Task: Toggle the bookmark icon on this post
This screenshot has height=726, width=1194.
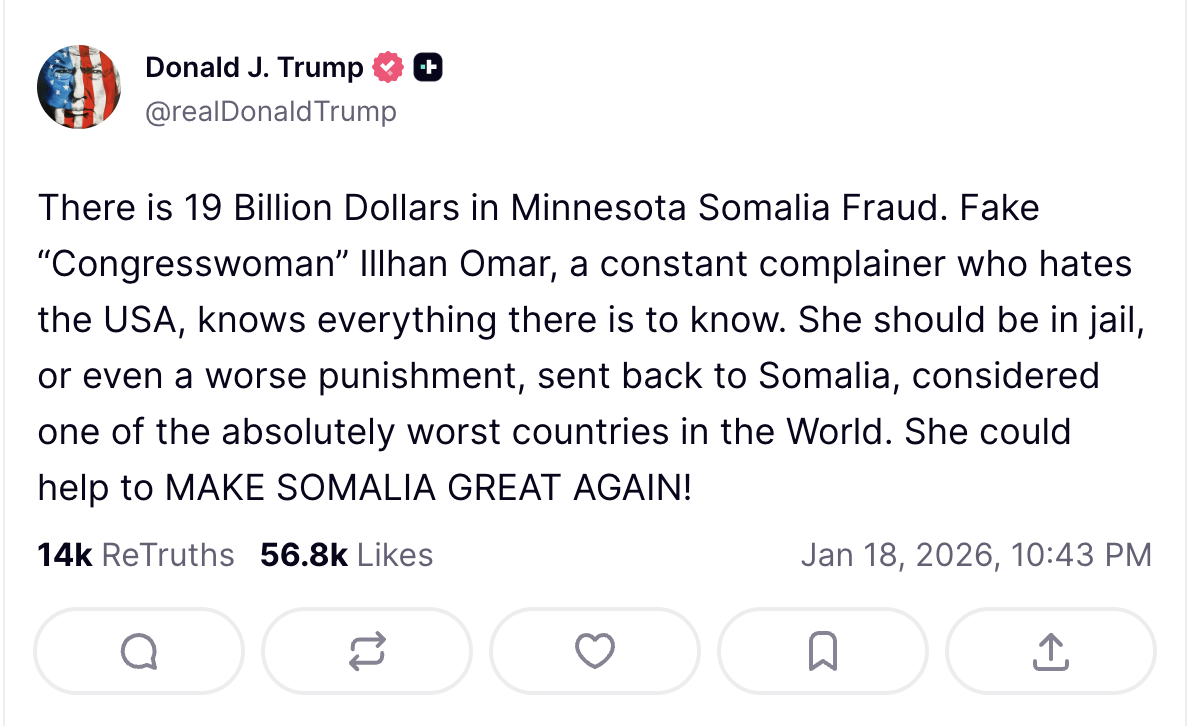Action: pyautogui.click(x=822, y=652)
